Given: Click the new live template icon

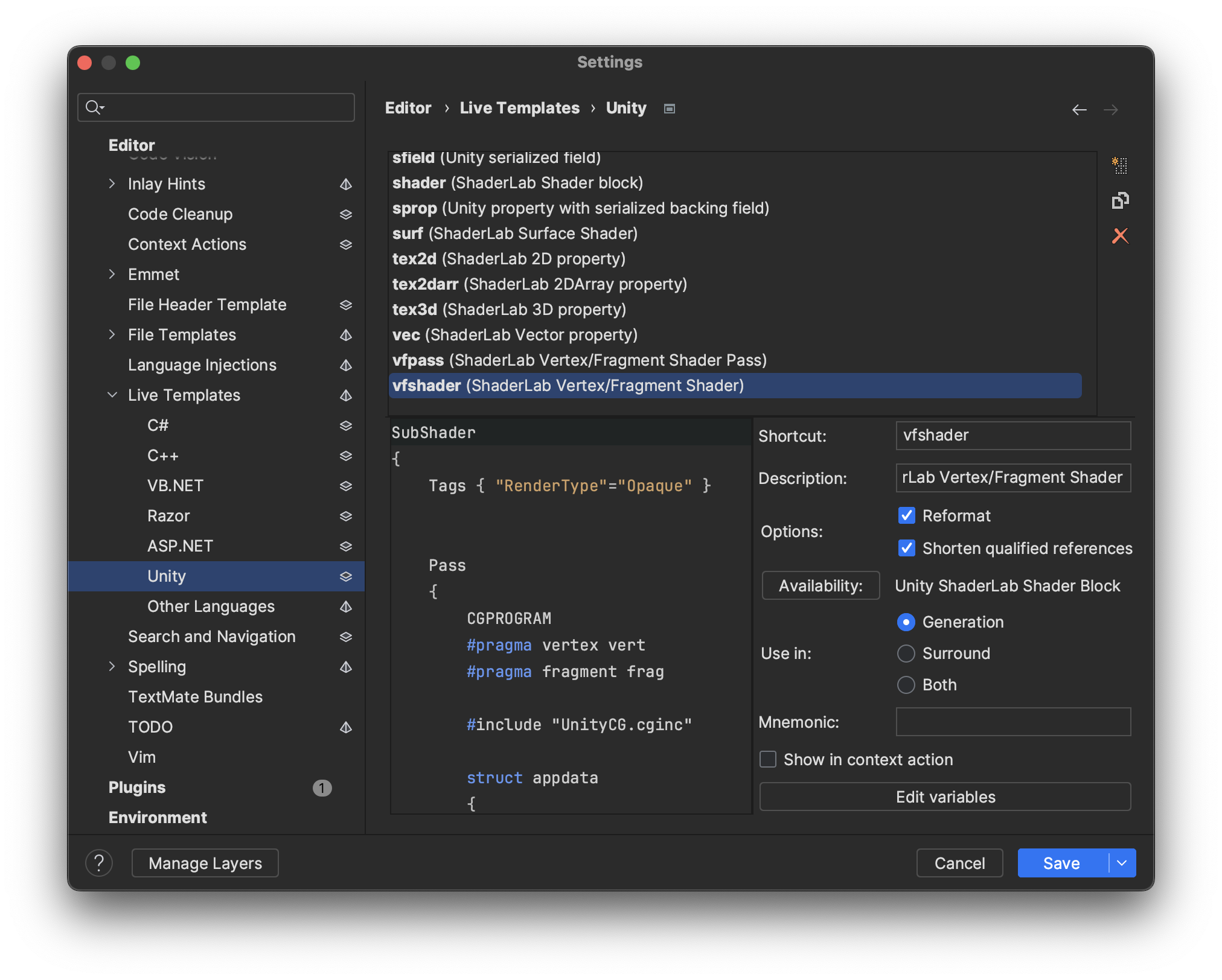Looking at the screenshot, I should (1120, 164).
